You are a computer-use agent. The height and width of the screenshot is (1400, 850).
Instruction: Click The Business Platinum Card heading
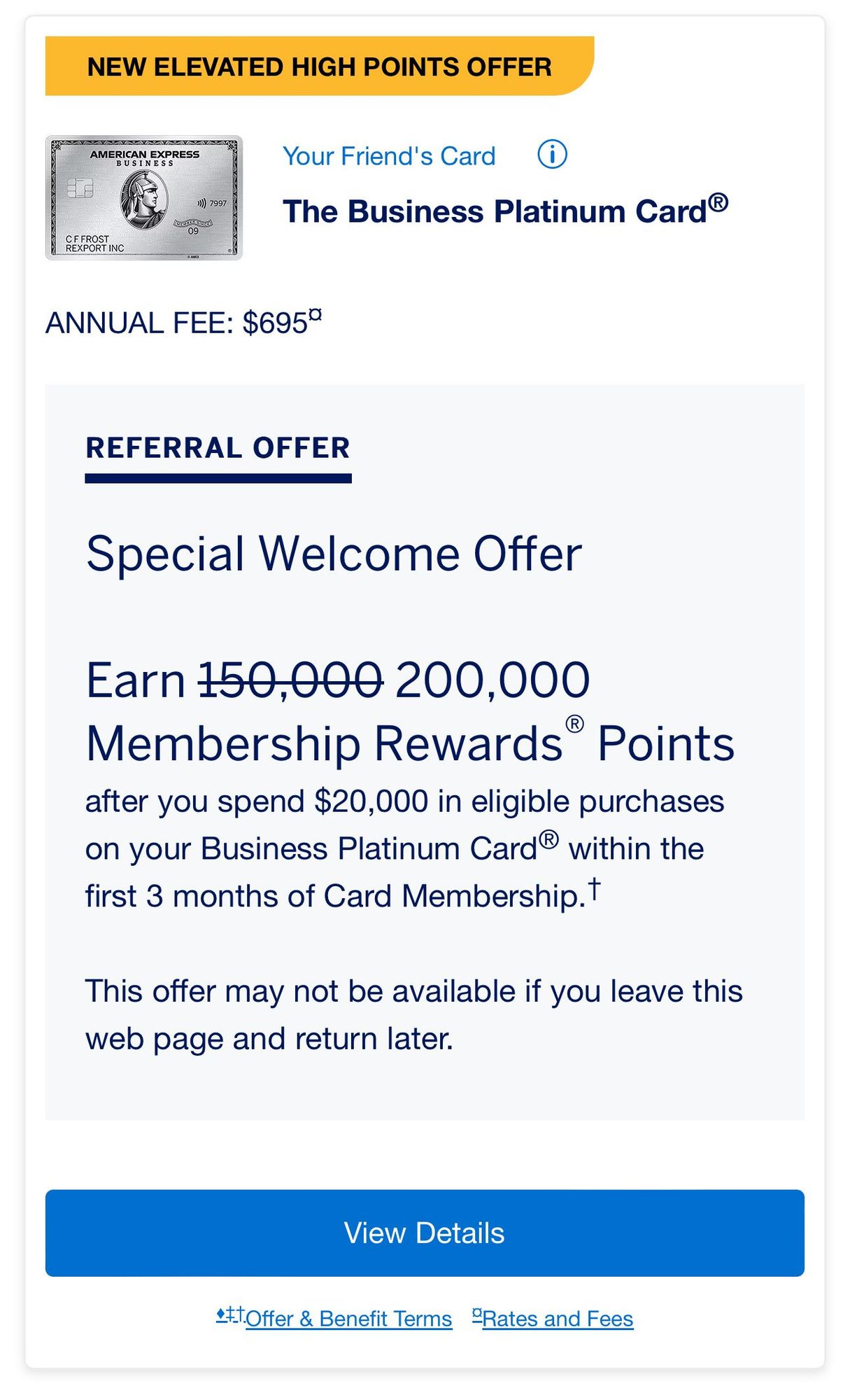[x=504, y=211]
